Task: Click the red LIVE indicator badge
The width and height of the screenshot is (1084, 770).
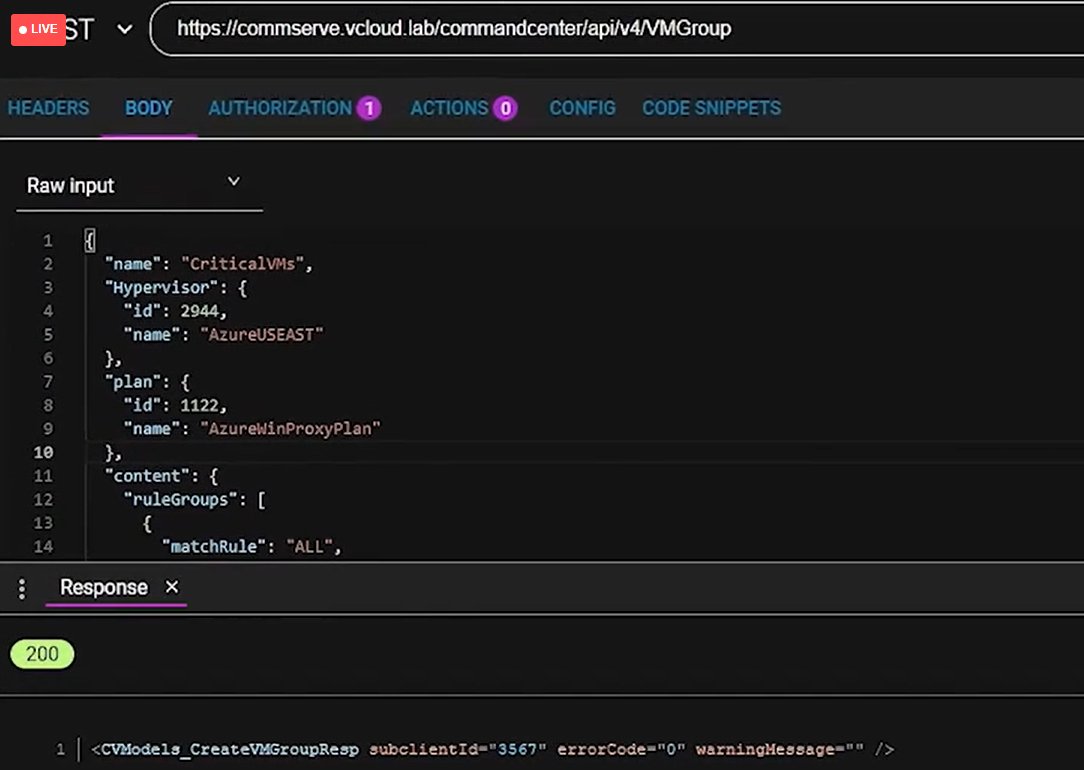Action: (38, 29)
